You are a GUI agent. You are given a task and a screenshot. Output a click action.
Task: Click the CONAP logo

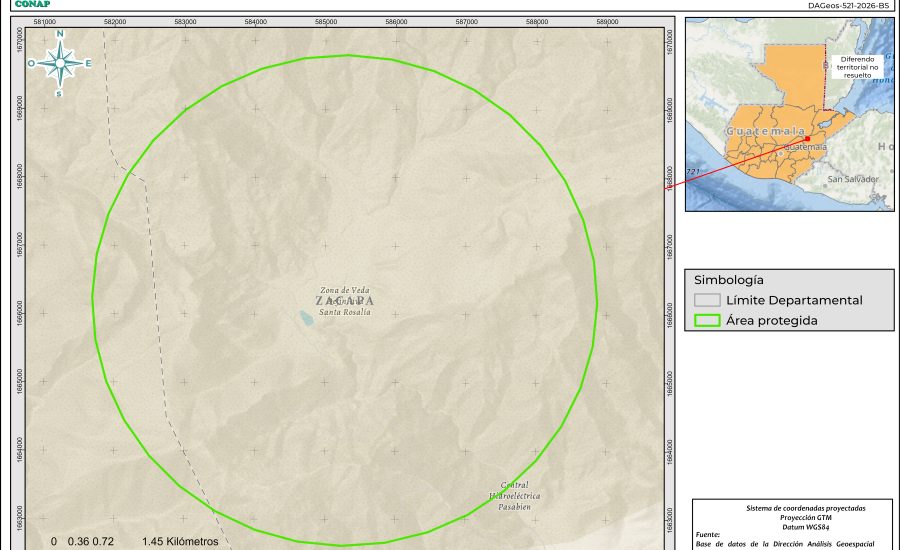pos(32,4)
